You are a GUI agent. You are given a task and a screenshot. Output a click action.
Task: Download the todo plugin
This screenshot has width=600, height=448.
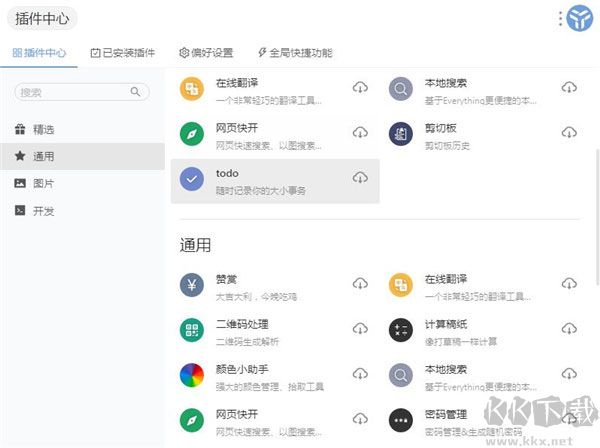360,177
